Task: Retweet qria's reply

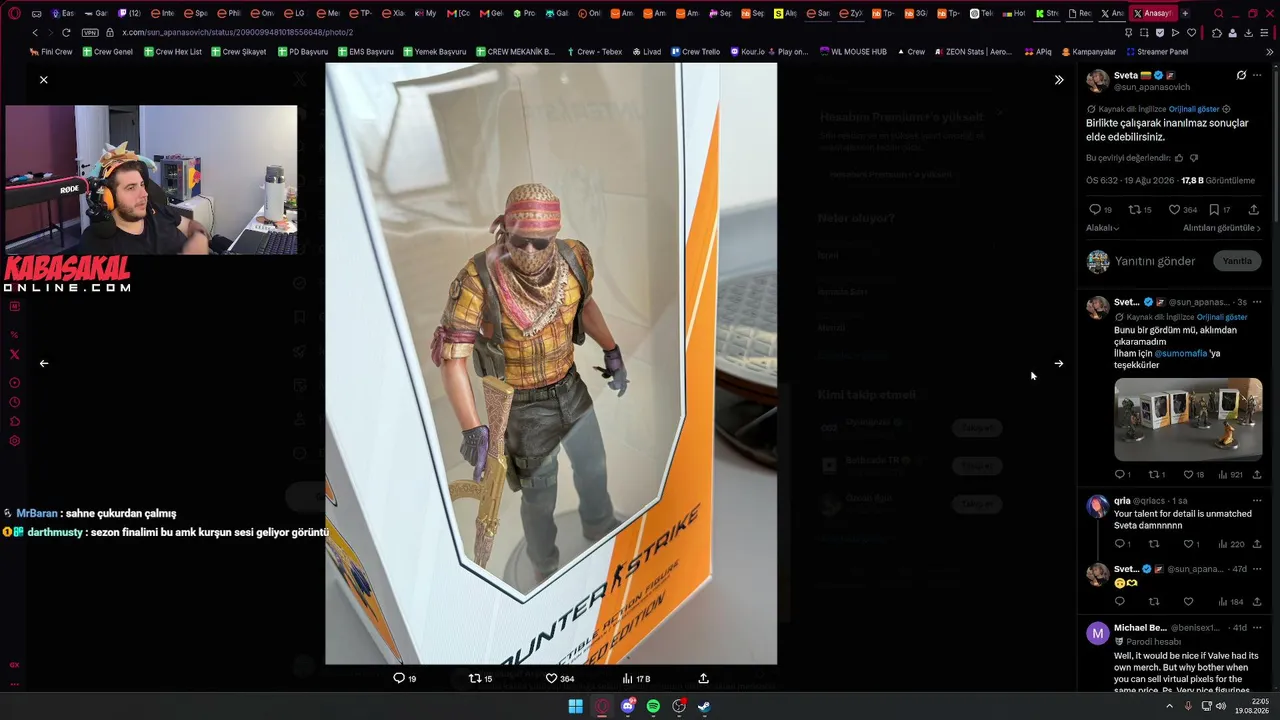Action: 1154,544
